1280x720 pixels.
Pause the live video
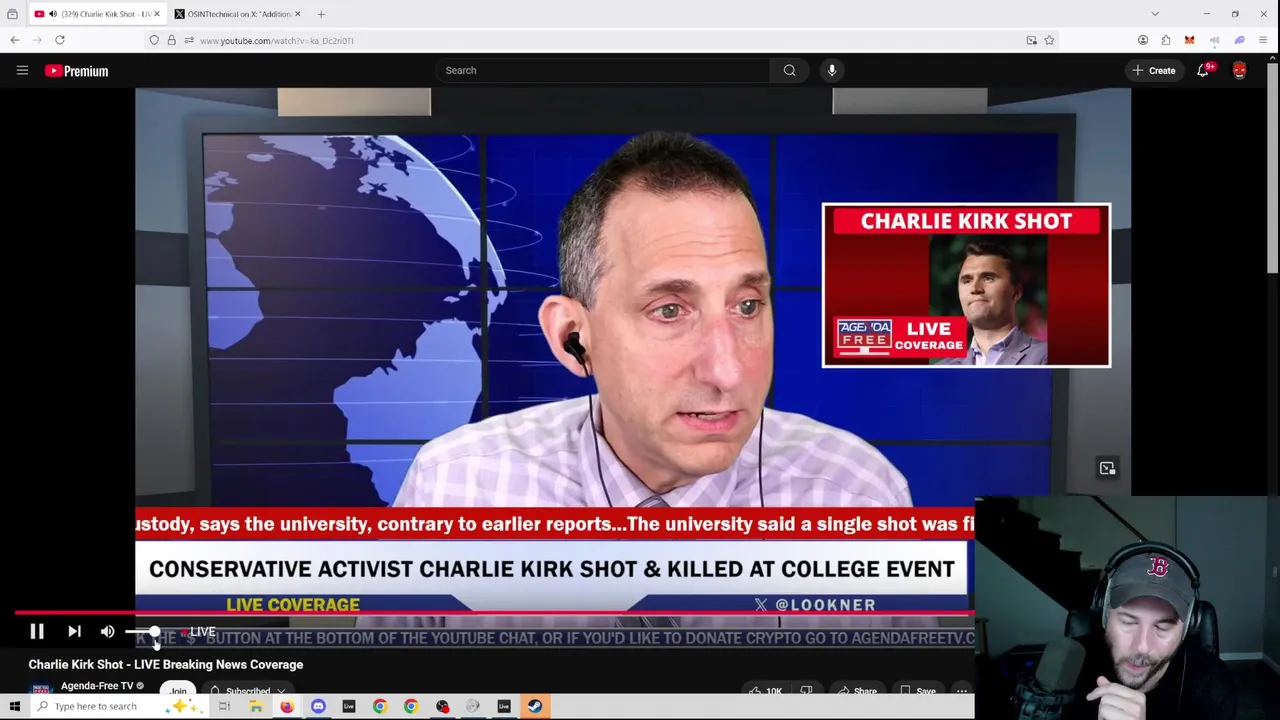[x=37, y=631]
